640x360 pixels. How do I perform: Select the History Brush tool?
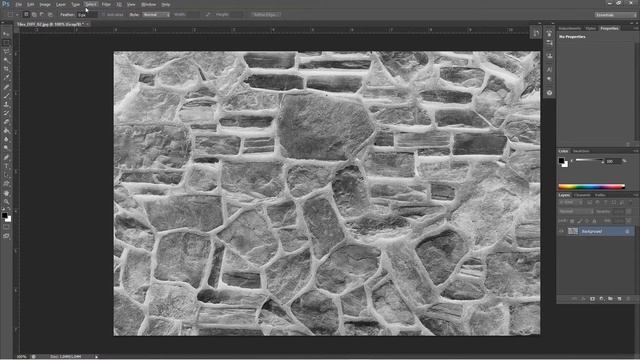(6, 113)
